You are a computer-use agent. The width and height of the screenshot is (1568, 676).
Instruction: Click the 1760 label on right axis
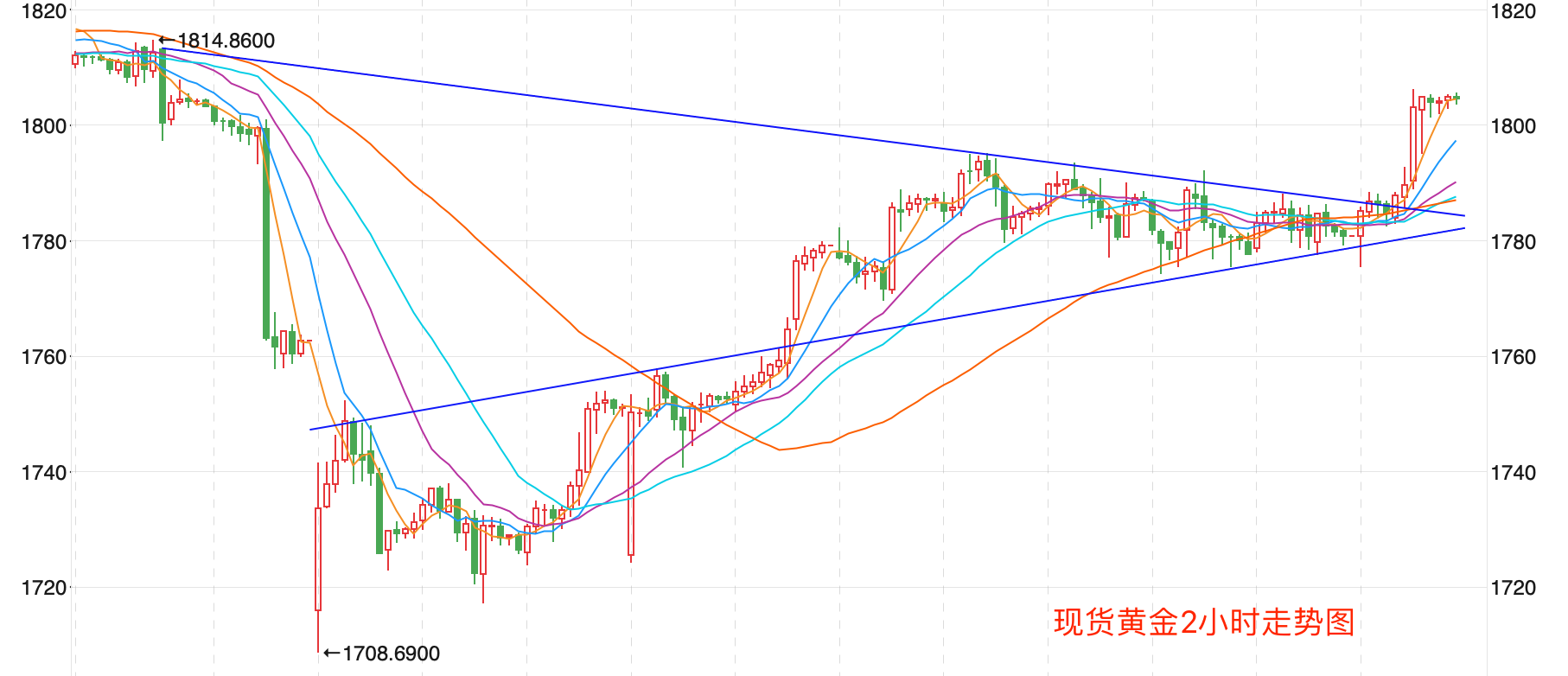[x=1514, y=357]
